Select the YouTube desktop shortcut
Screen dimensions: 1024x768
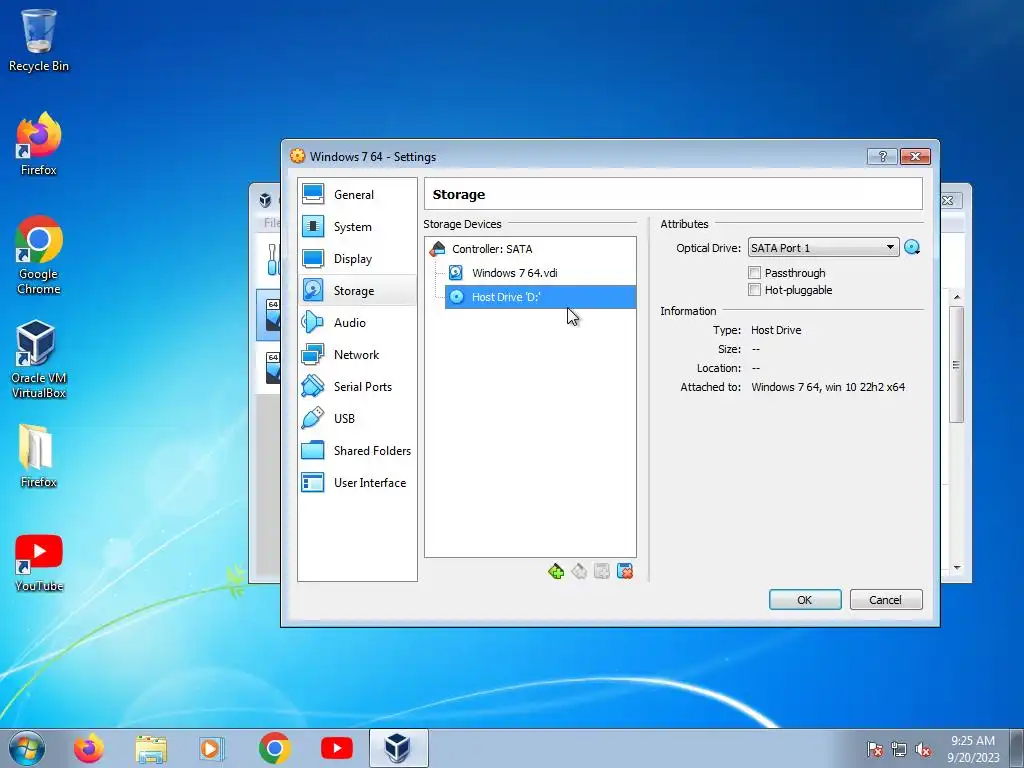pyautogui.click(x=39, y=563)
